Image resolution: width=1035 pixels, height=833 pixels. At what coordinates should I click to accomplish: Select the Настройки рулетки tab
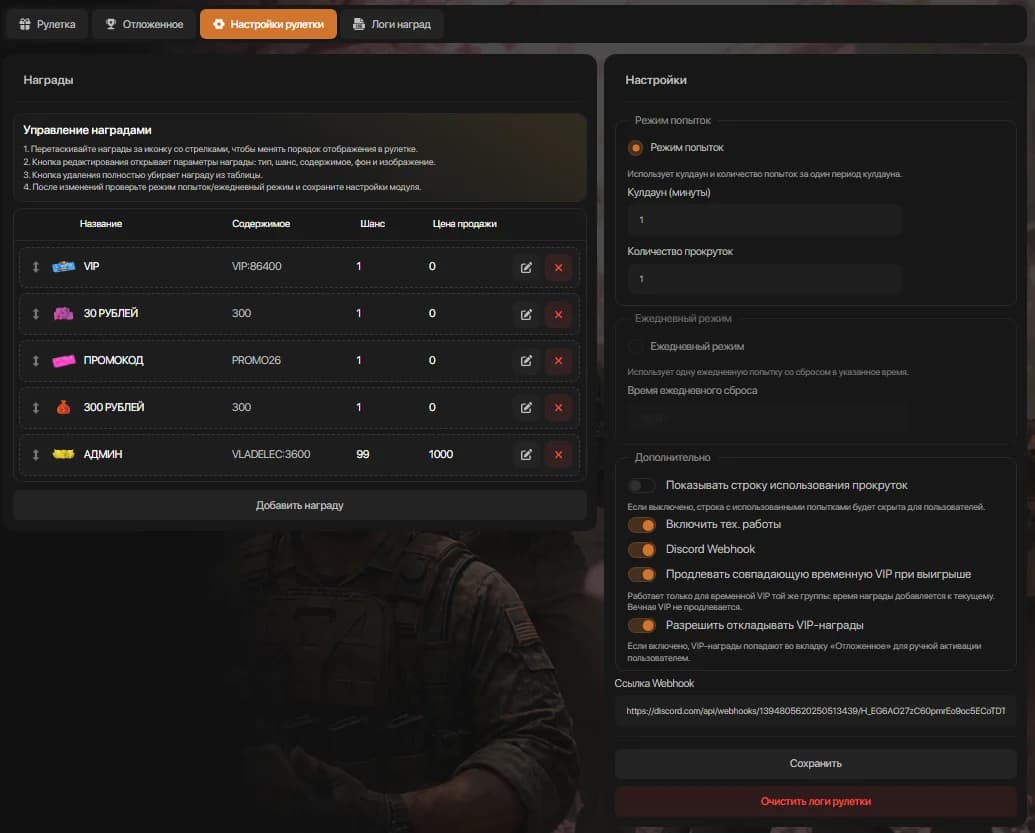click(269, 24)
